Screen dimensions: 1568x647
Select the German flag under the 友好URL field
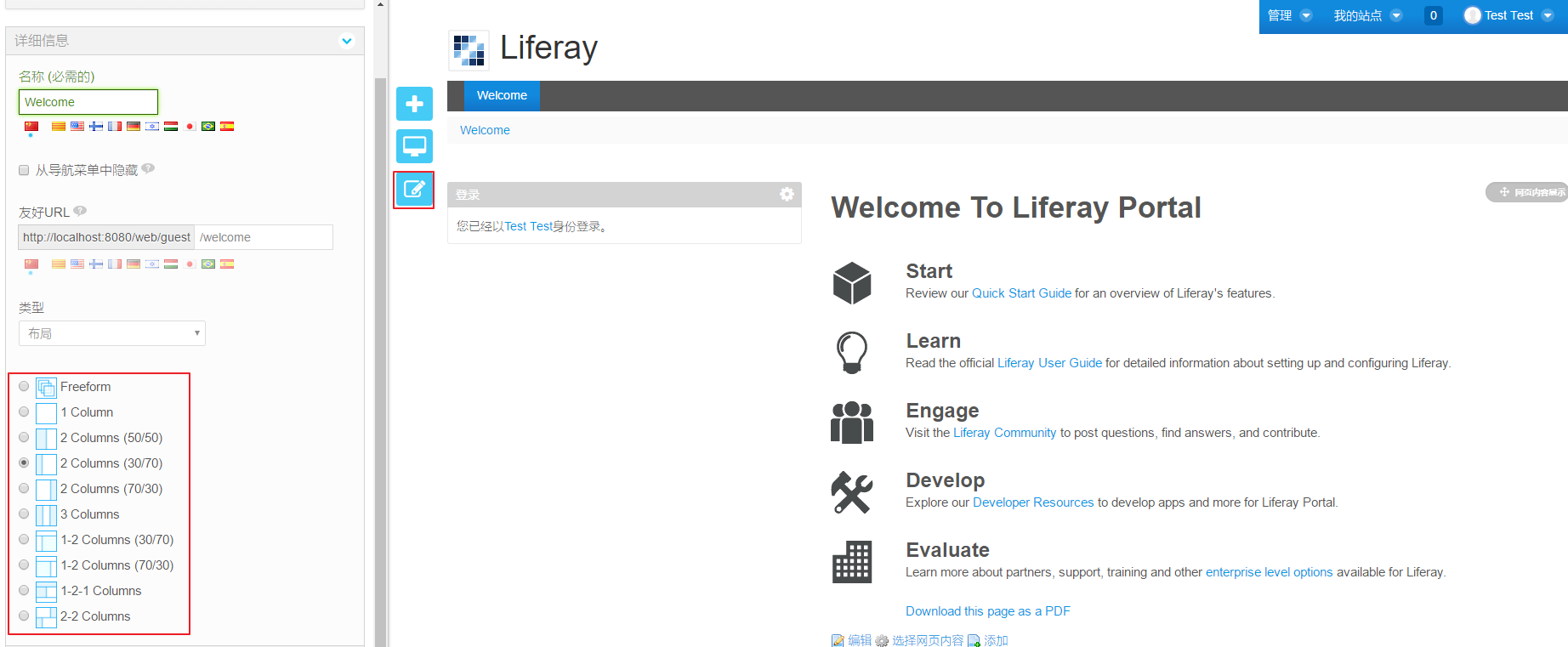pos(134,264)
